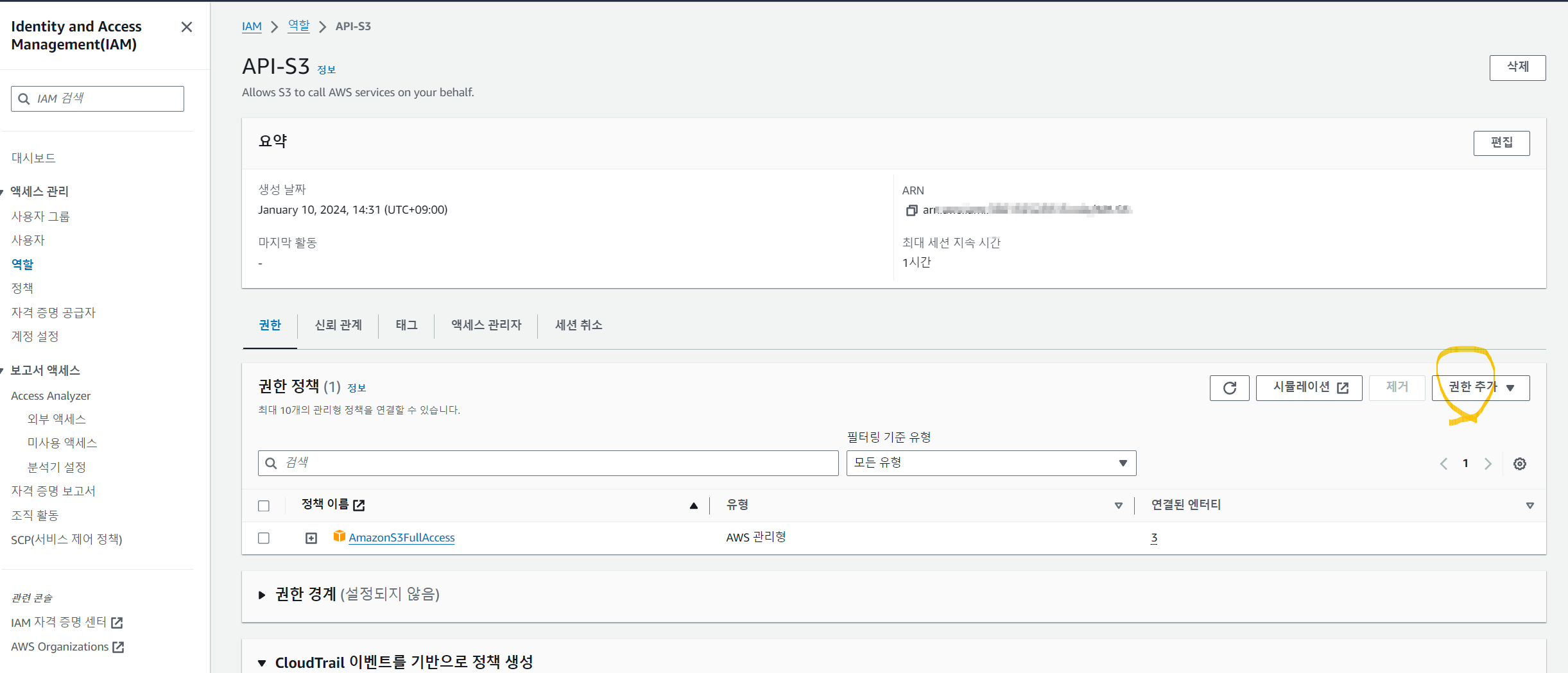Open 분석기 설정 in sidebar
The image size is (1568, 673).
56,467
